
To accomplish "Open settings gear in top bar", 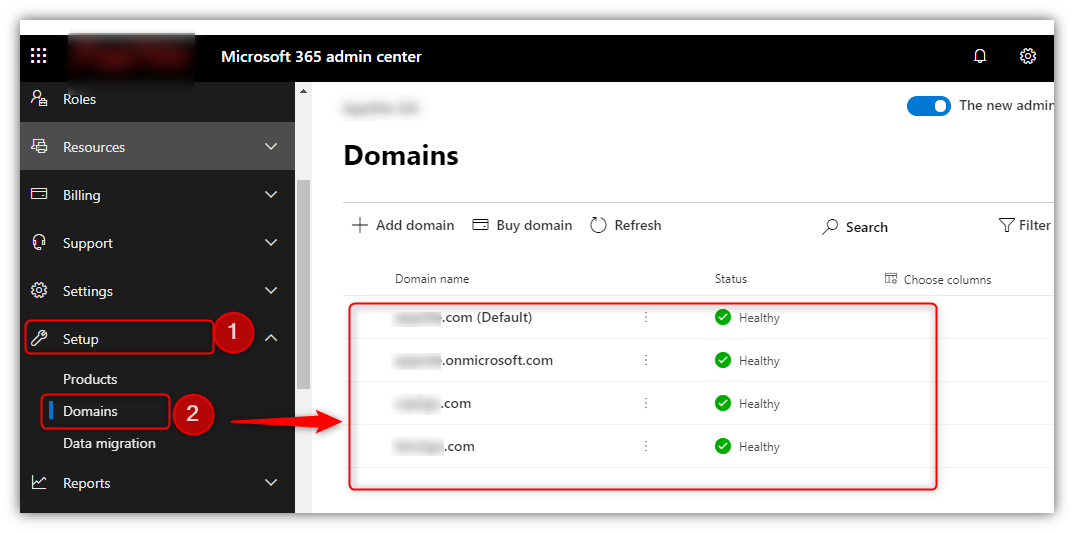I will pyautogui.click(x=1027, y=56).
